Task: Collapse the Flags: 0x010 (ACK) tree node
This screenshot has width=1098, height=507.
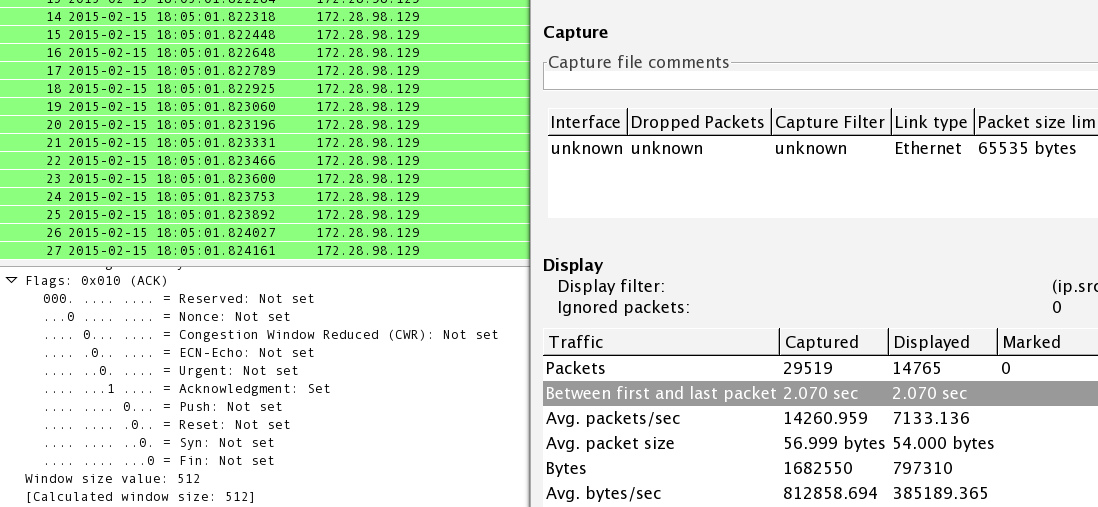Action: click(11, 280)
